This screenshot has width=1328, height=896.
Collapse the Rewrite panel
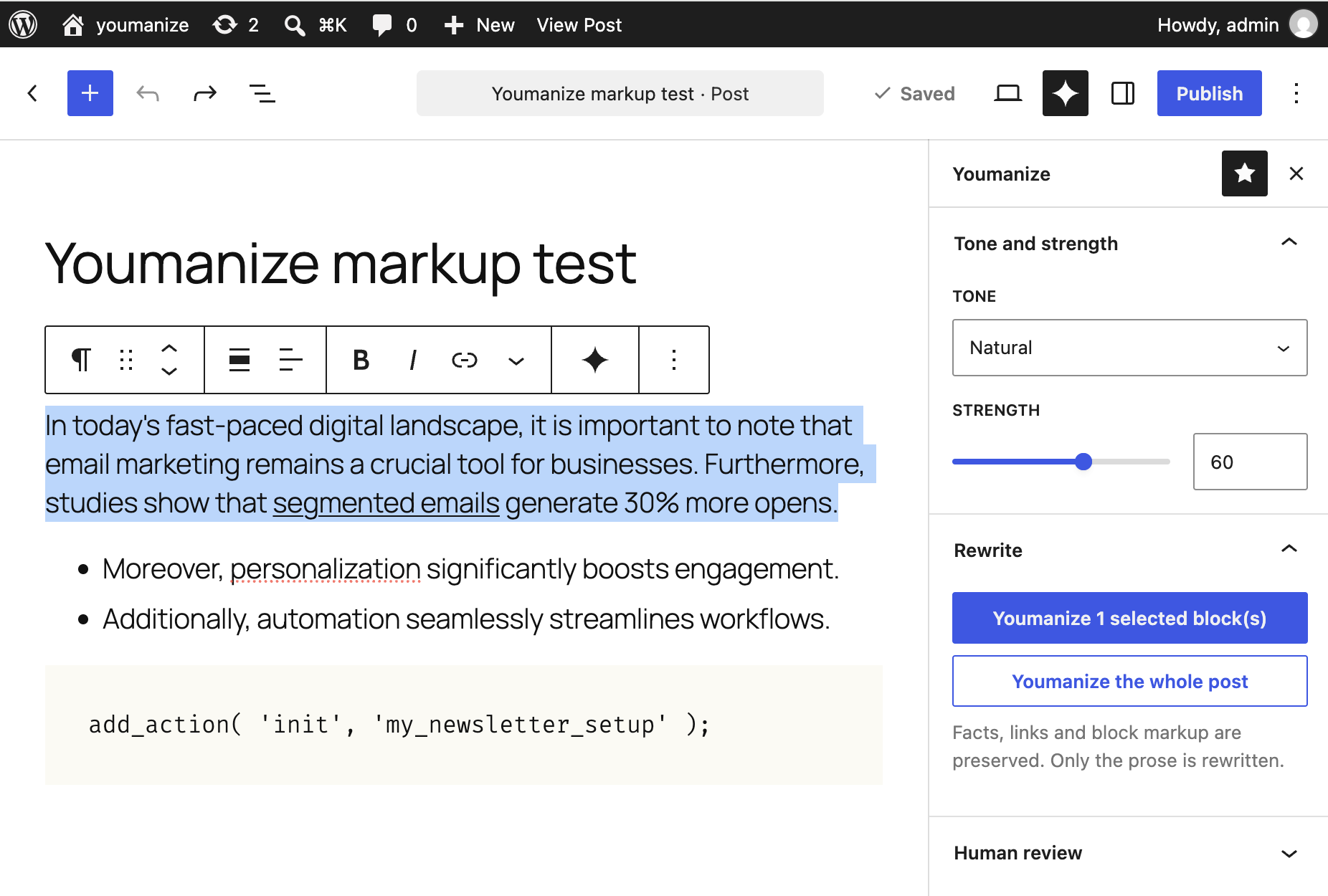point(1129,551)
